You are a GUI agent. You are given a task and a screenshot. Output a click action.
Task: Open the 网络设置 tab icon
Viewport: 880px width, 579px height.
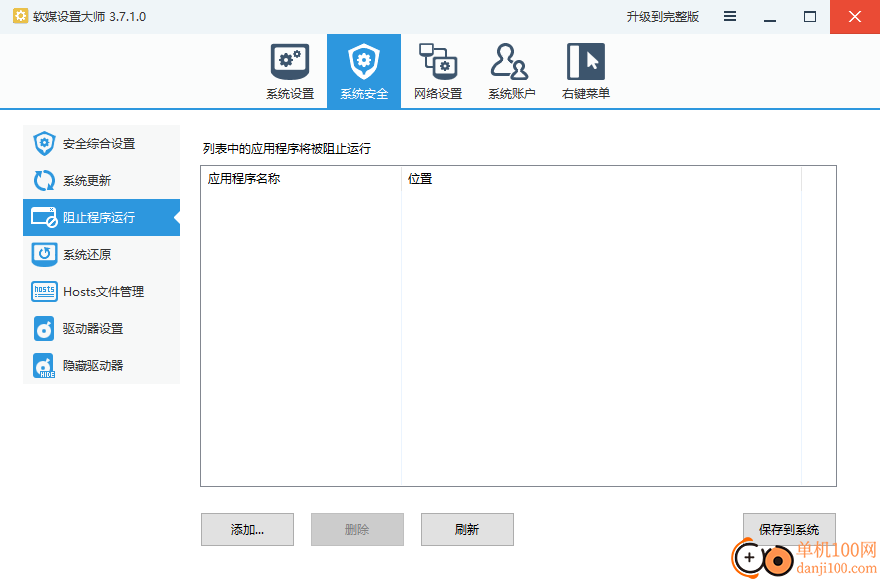(x=438, y=71)
